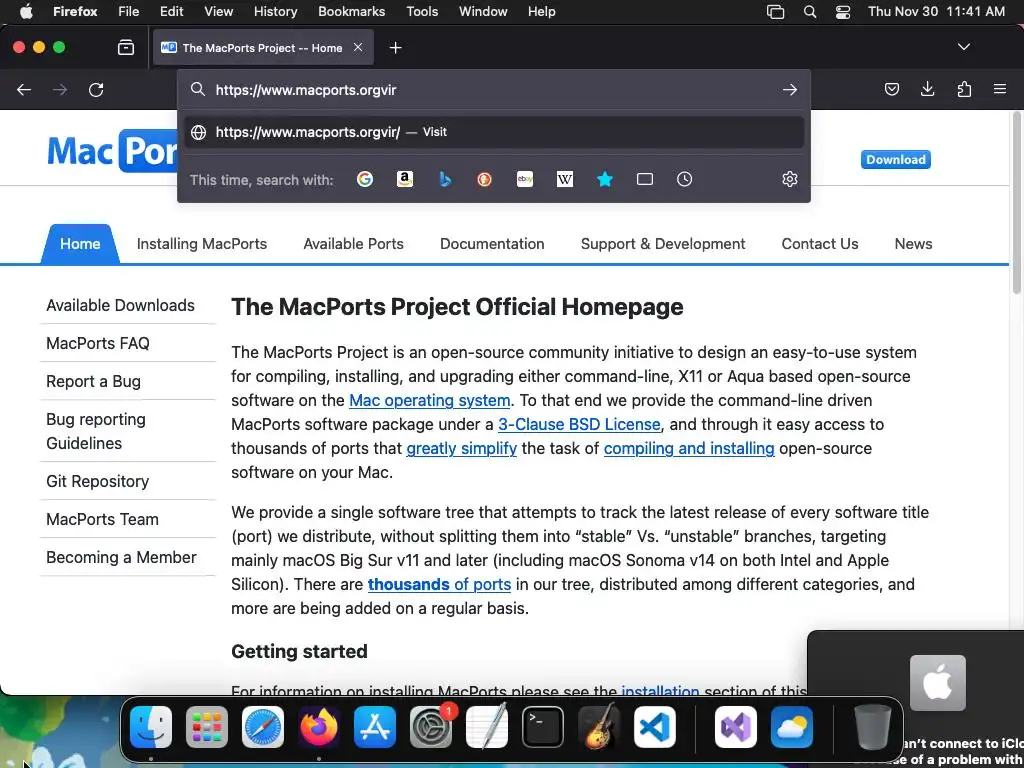Click the page vertical scrollbar
The image size is (1024, 768).
(1016, 202)
